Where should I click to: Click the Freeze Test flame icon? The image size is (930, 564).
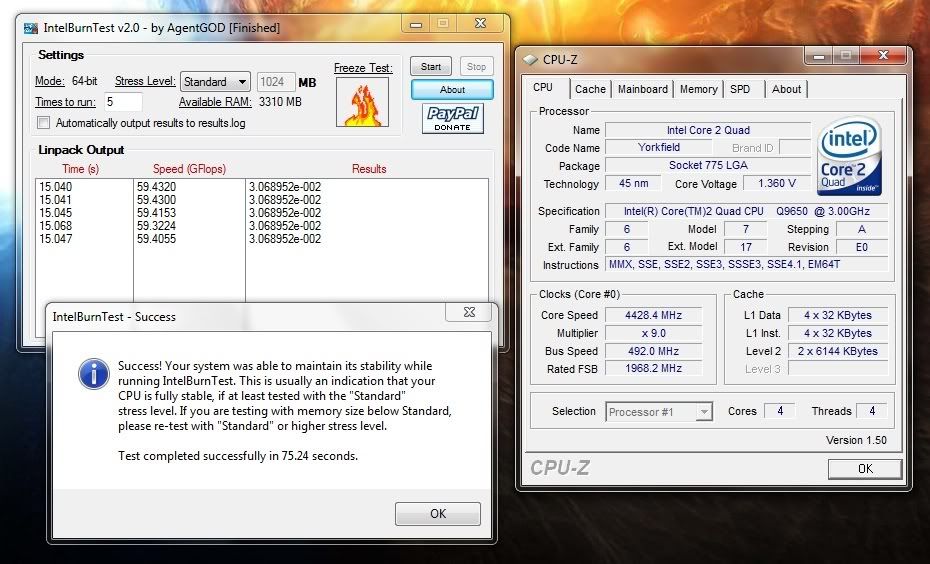pyautogui.click(x=362, y=101)
